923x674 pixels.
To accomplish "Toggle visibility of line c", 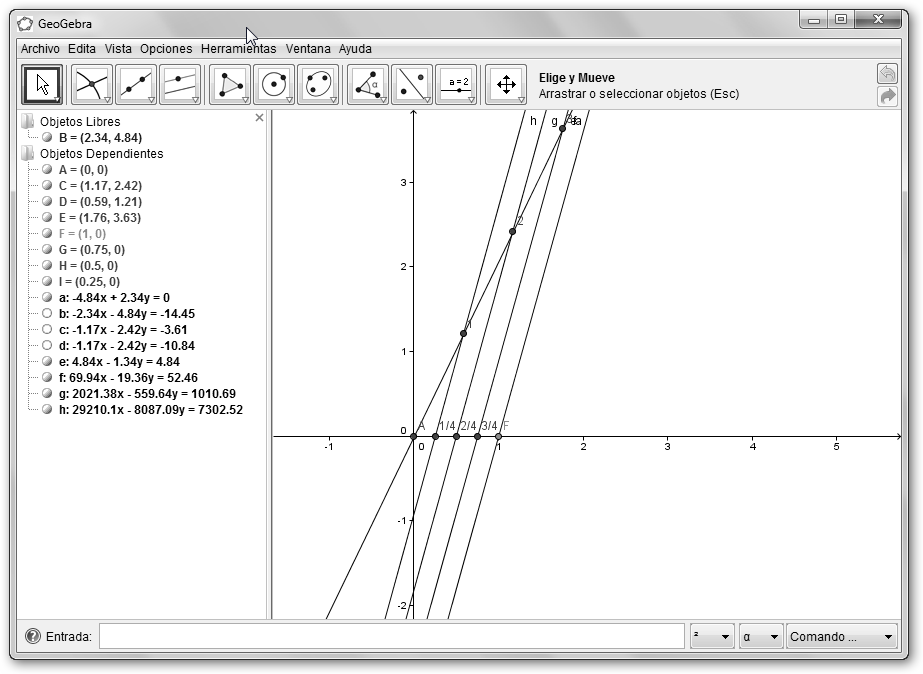I will click(x=47, y=330).
